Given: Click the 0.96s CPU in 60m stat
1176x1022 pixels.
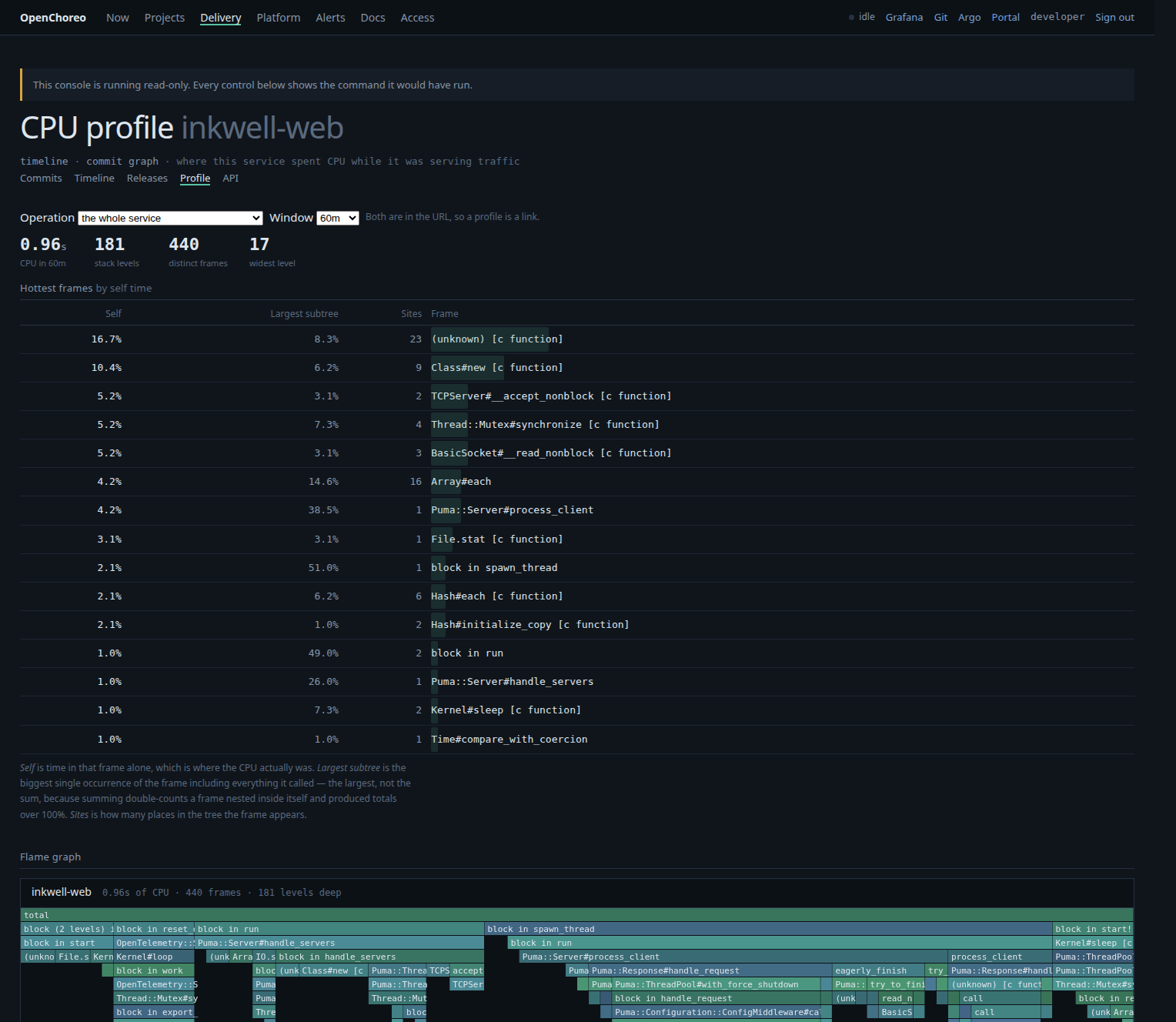Looking at the screenshot, I should (43, 252).
